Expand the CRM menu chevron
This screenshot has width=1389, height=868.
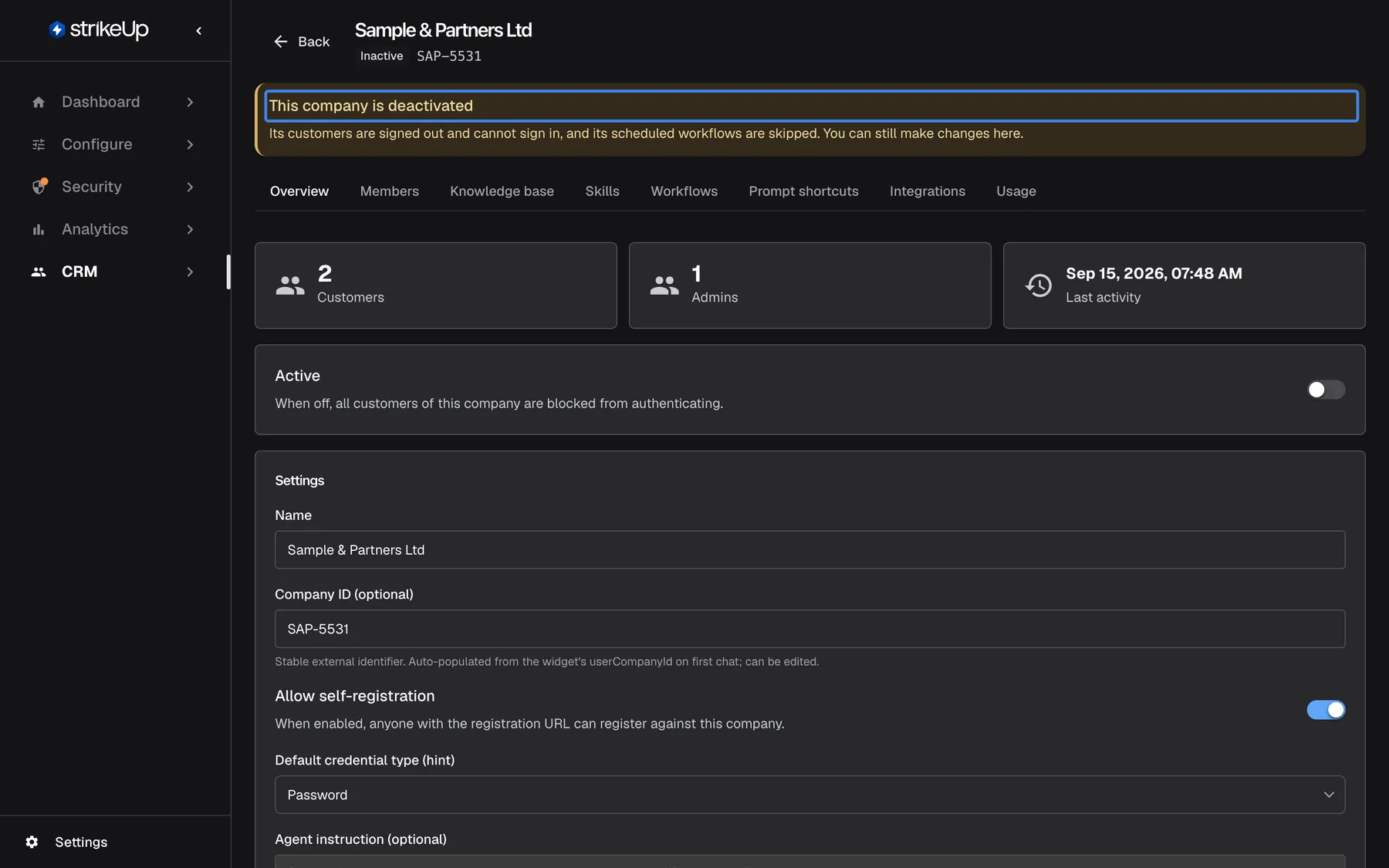point(190,272)
